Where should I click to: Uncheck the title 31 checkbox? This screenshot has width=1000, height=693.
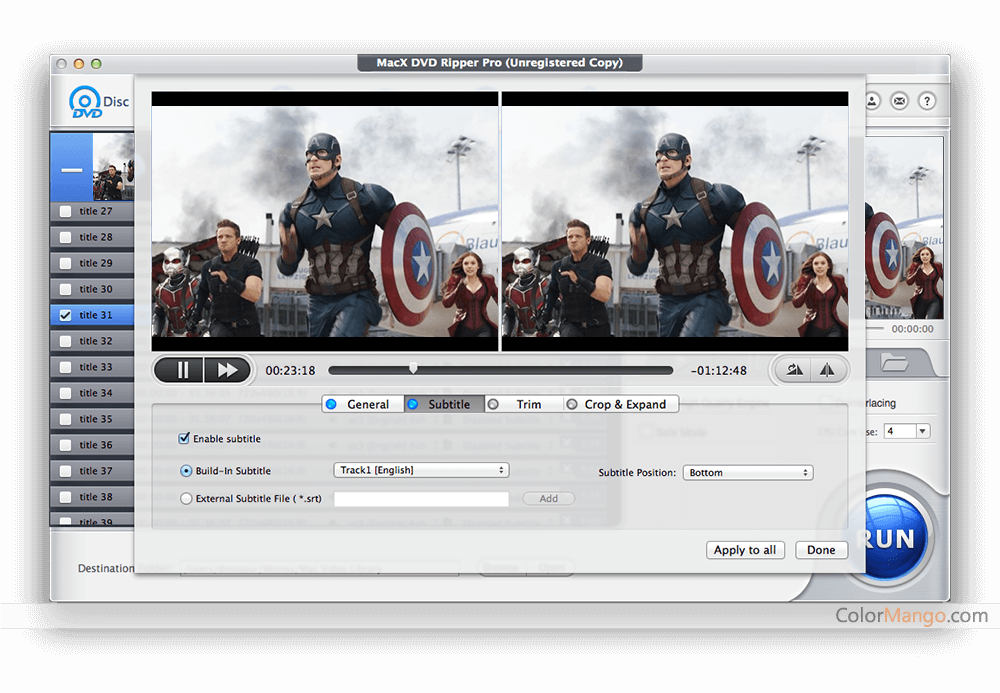pos(65,315)
